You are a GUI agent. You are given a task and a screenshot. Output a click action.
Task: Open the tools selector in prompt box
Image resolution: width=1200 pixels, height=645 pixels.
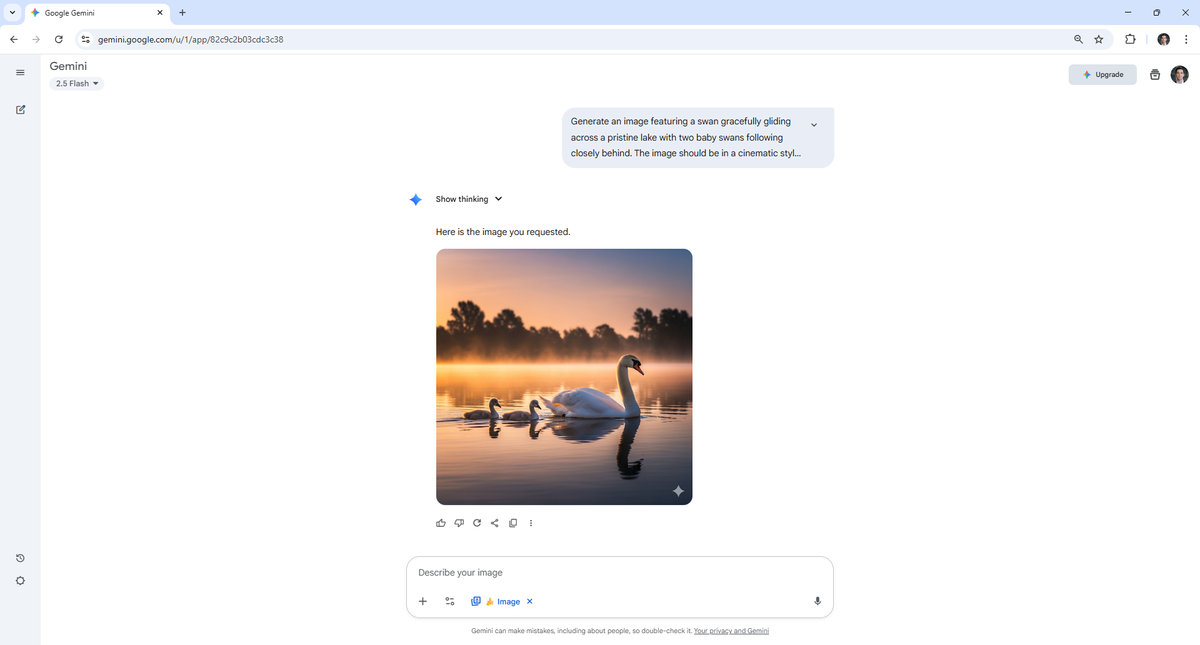click(x=450, y=601)
